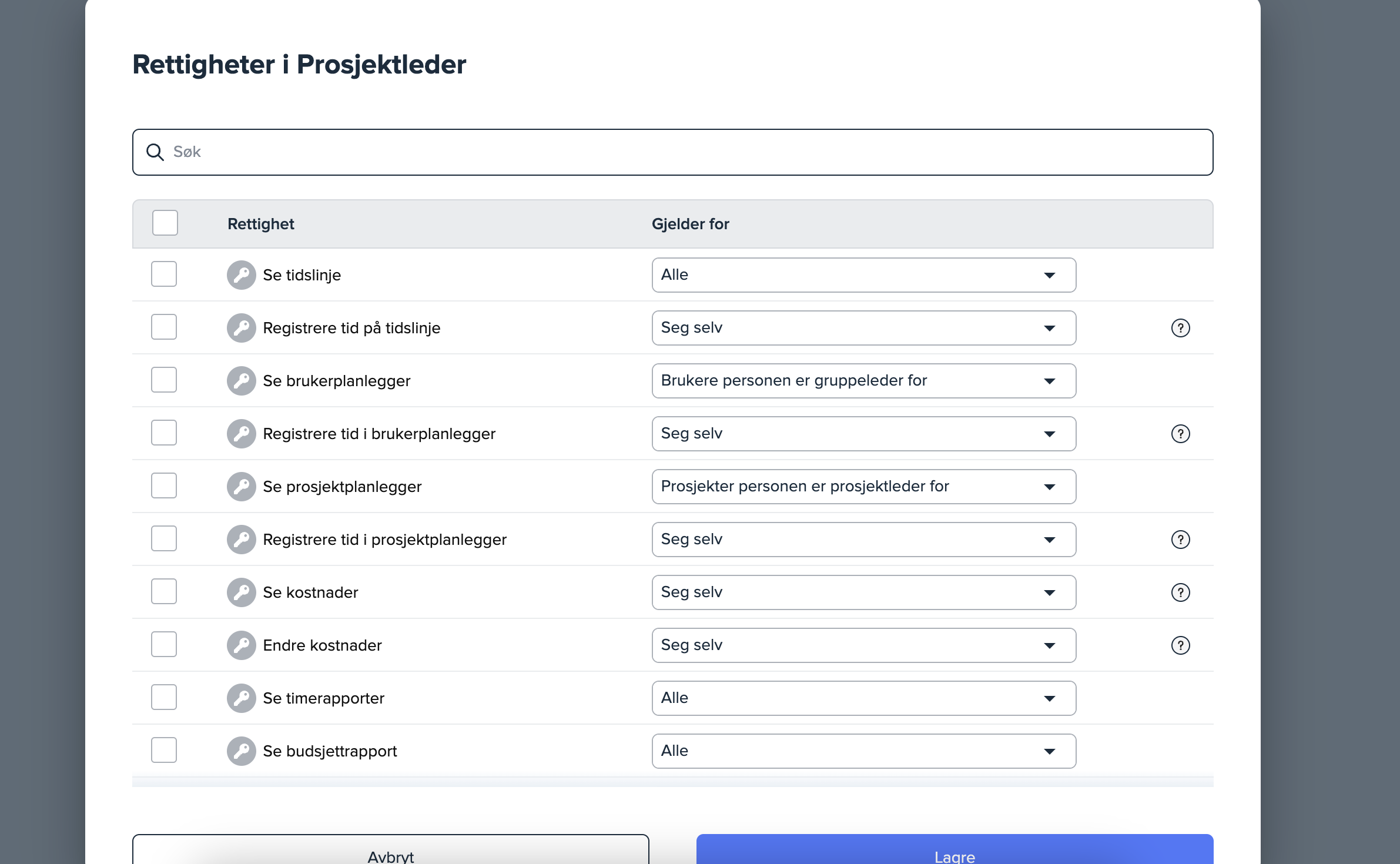Open the Se prosjektplanlegger scope dropdown
Screen dimensions: 1400x864
(x=863, y=487)
